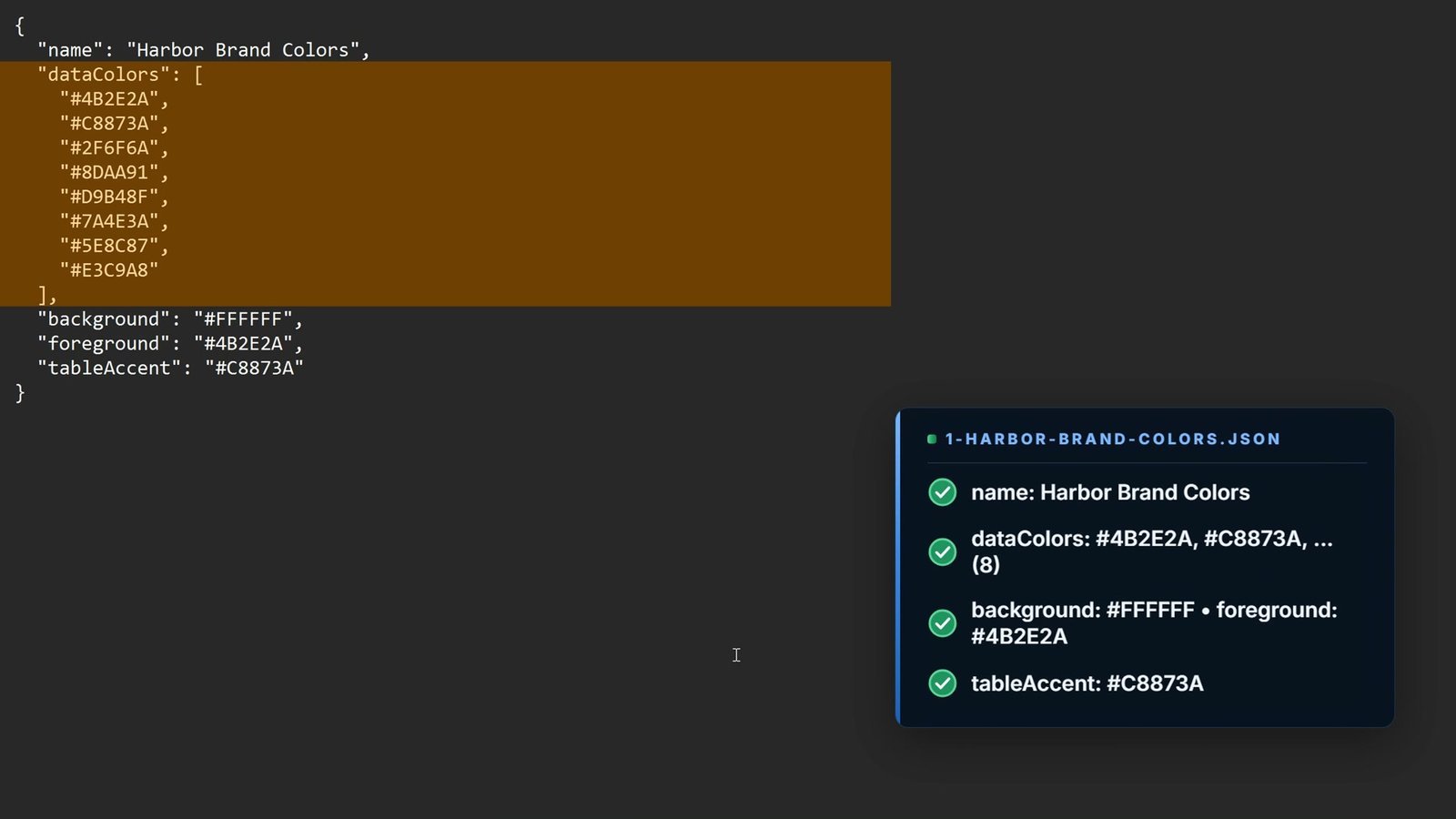The height and width of the screenshot is (819, 1456).
Task: Click the checkmark beside the background and foreground summary
Action: [x=942, y=623]
